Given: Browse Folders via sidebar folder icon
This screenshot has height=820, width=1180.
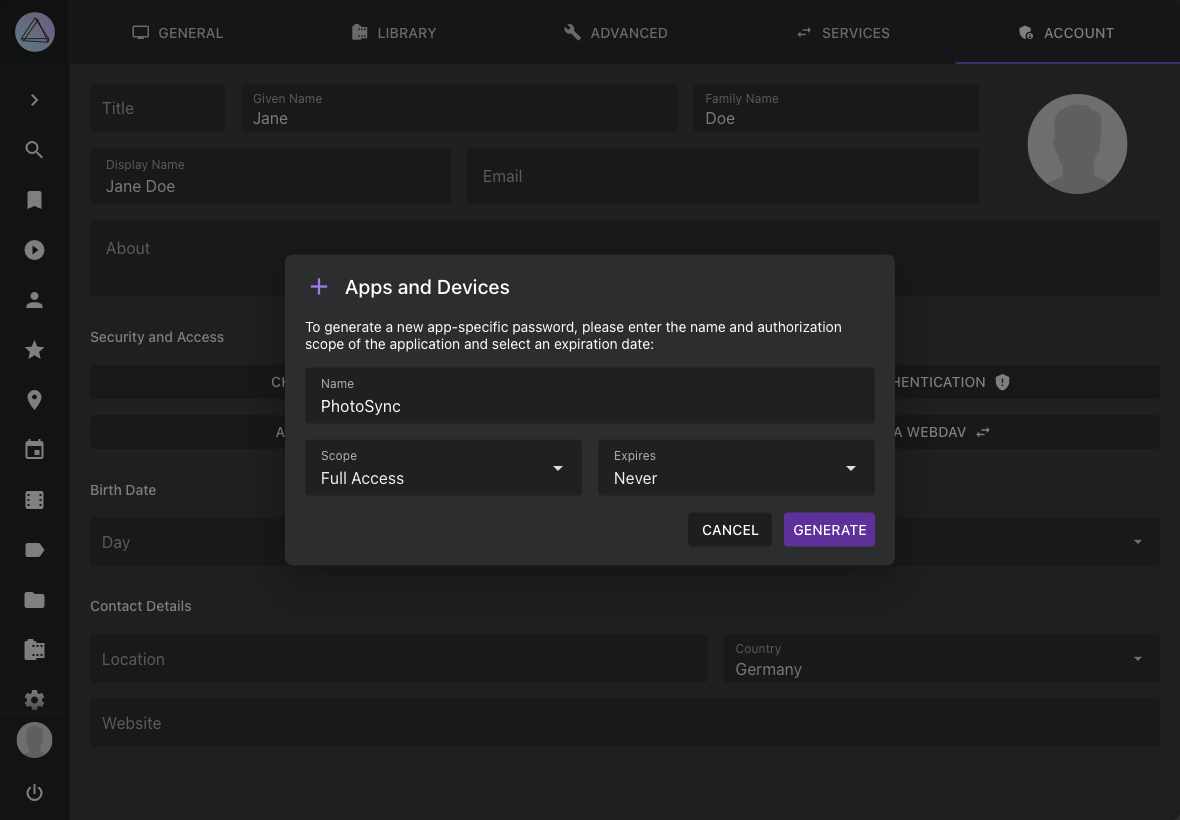Looking at the screenshot, I should [x=34, y=600].
